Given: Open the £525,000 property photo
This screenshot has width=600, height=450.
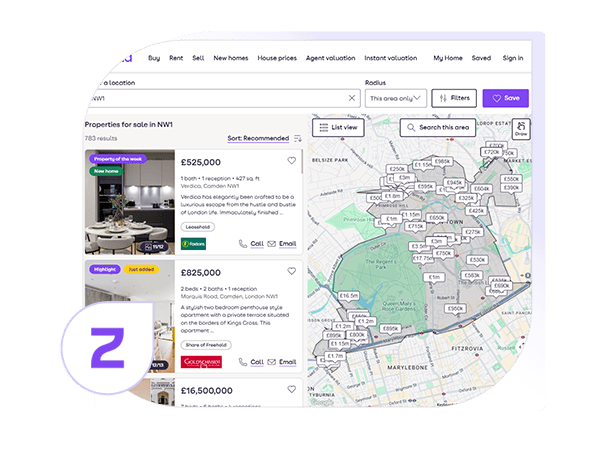Looking at the screenshot, I should pos(130,202).
